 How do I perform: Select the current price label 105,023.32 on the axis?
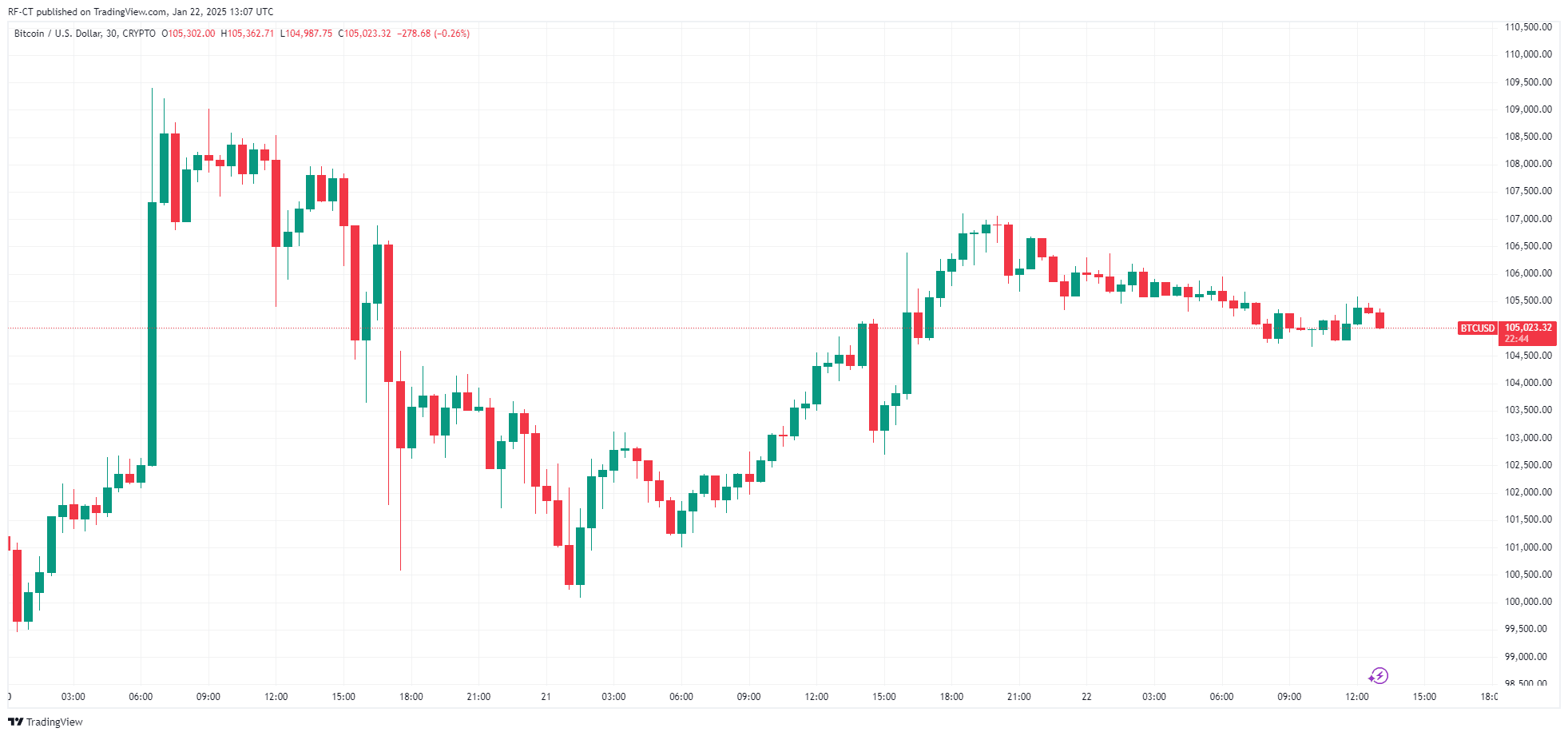(1528, 328)
